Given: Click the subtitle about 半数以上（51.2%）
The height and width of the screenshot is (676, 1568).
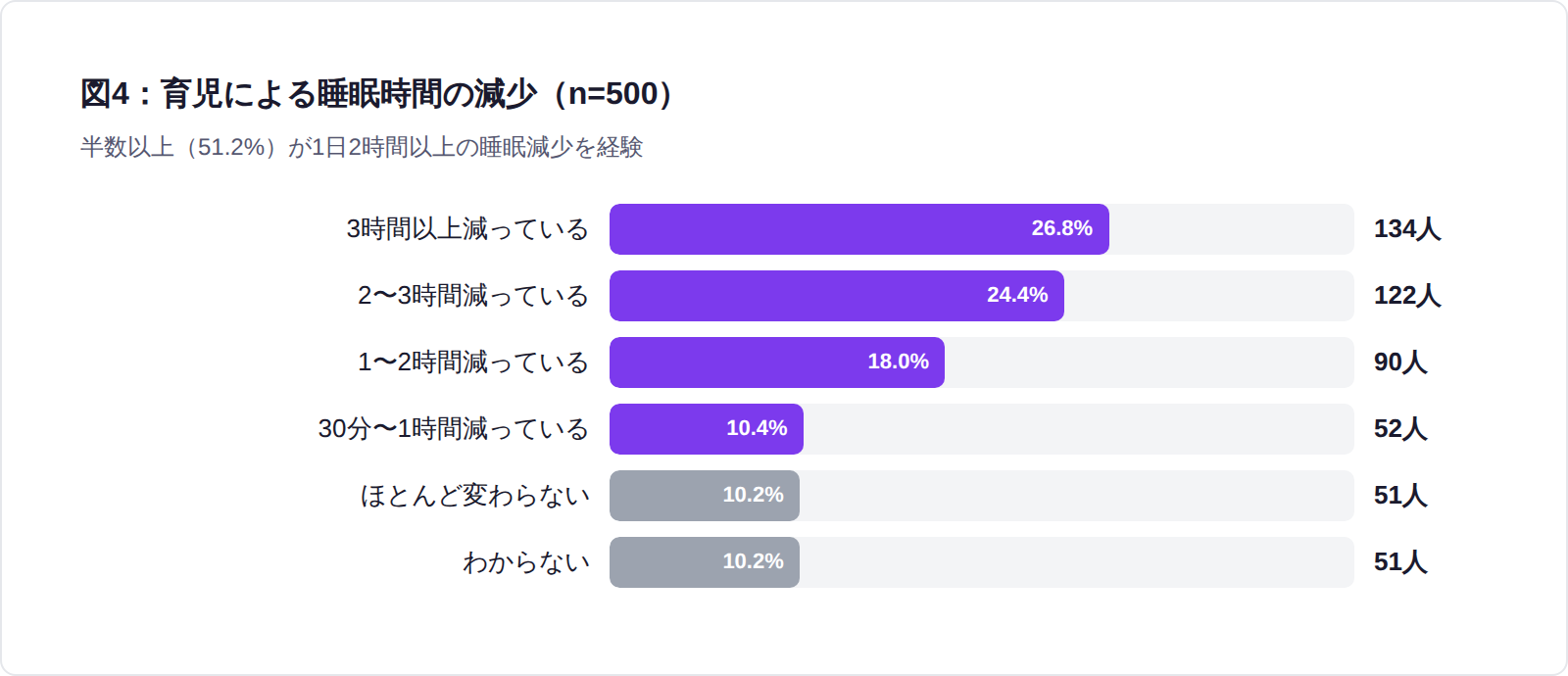Looking at the screenshot, I should 361,147.
